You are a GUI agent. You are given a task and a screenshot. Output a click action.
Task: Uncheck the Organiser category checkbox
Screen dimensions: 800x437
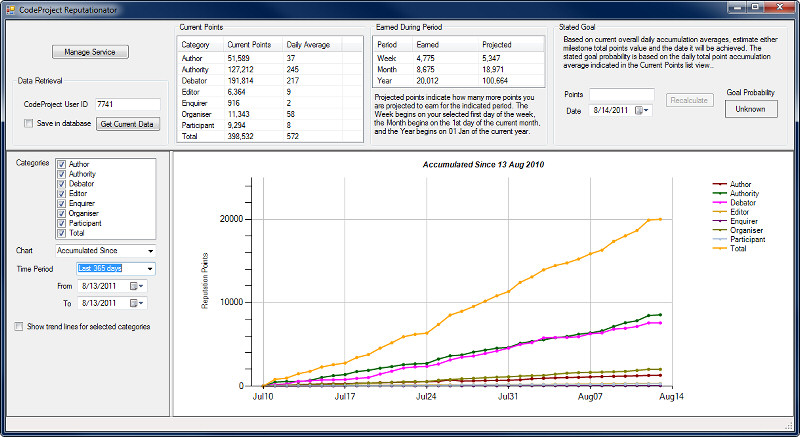62,213
